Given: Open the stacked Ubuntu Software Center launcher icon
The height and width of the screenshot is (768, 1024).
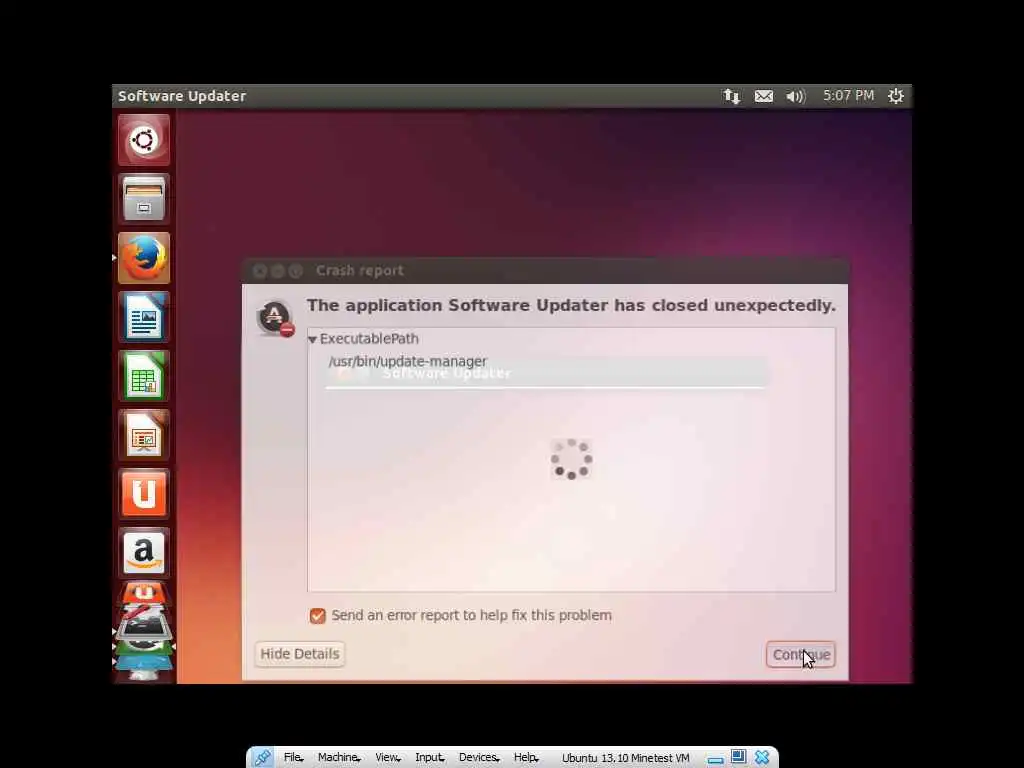Looking at the screenshot, I should click(144, 592).
